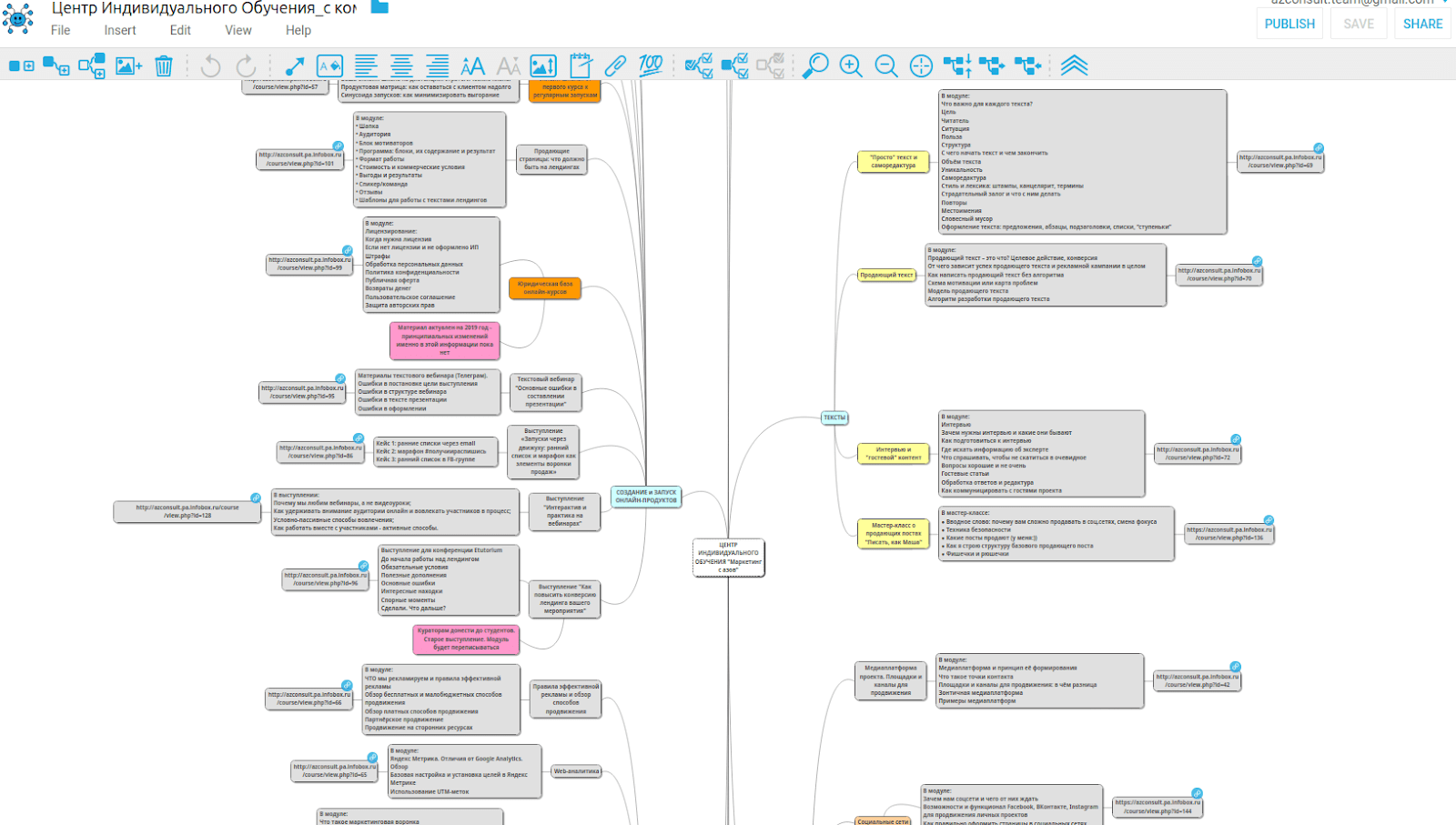Viewport: 1456px width, 825px height.
Task: Expand or collapse branches vertically icon
Action: pyautogui.click(x=957, y=65)
